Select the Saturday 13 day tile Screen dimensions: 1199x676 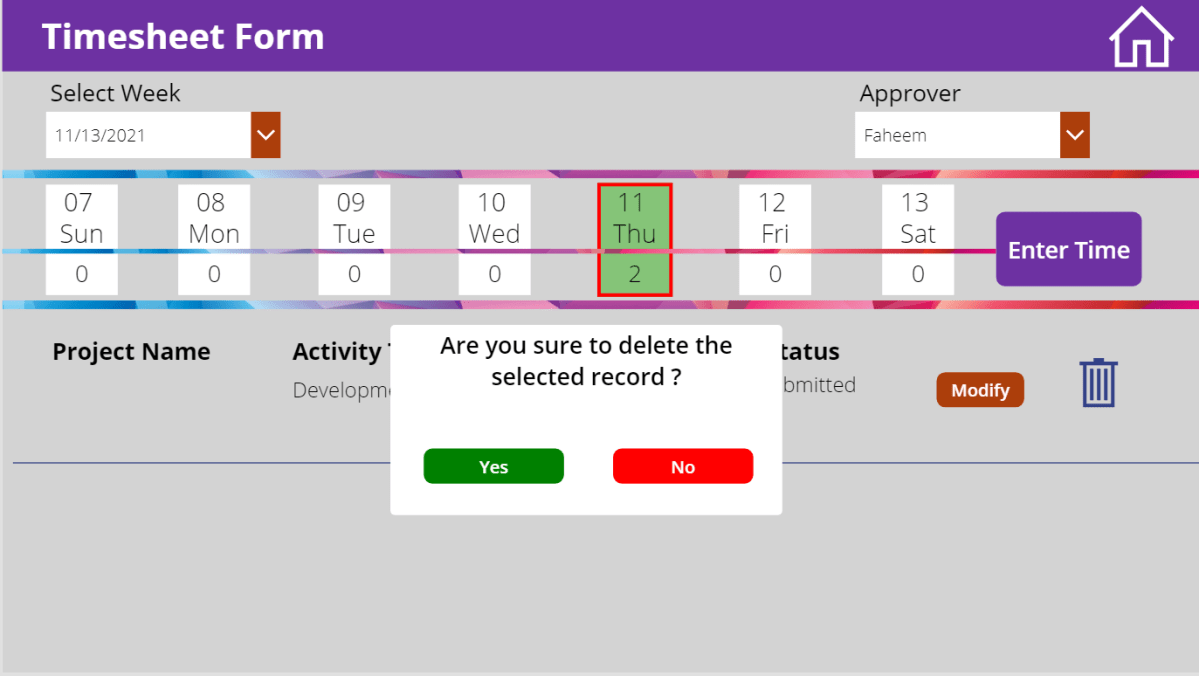tap(917, 218)
